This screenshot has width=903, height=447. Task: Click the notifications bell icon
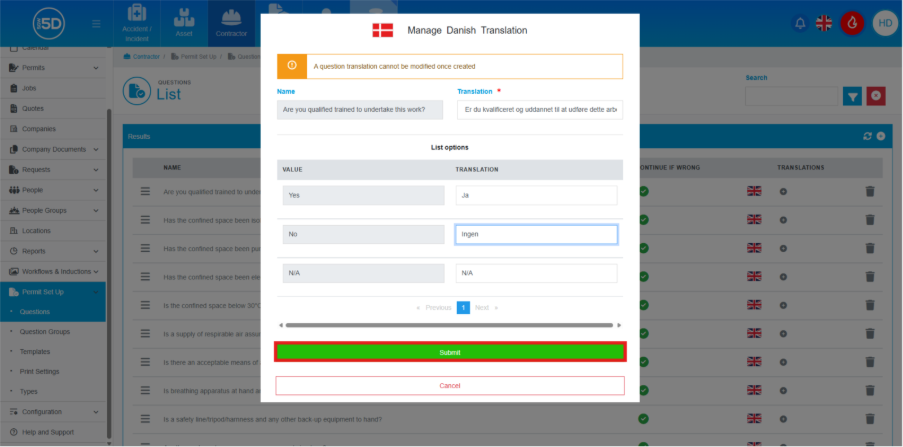coord(799,23)
